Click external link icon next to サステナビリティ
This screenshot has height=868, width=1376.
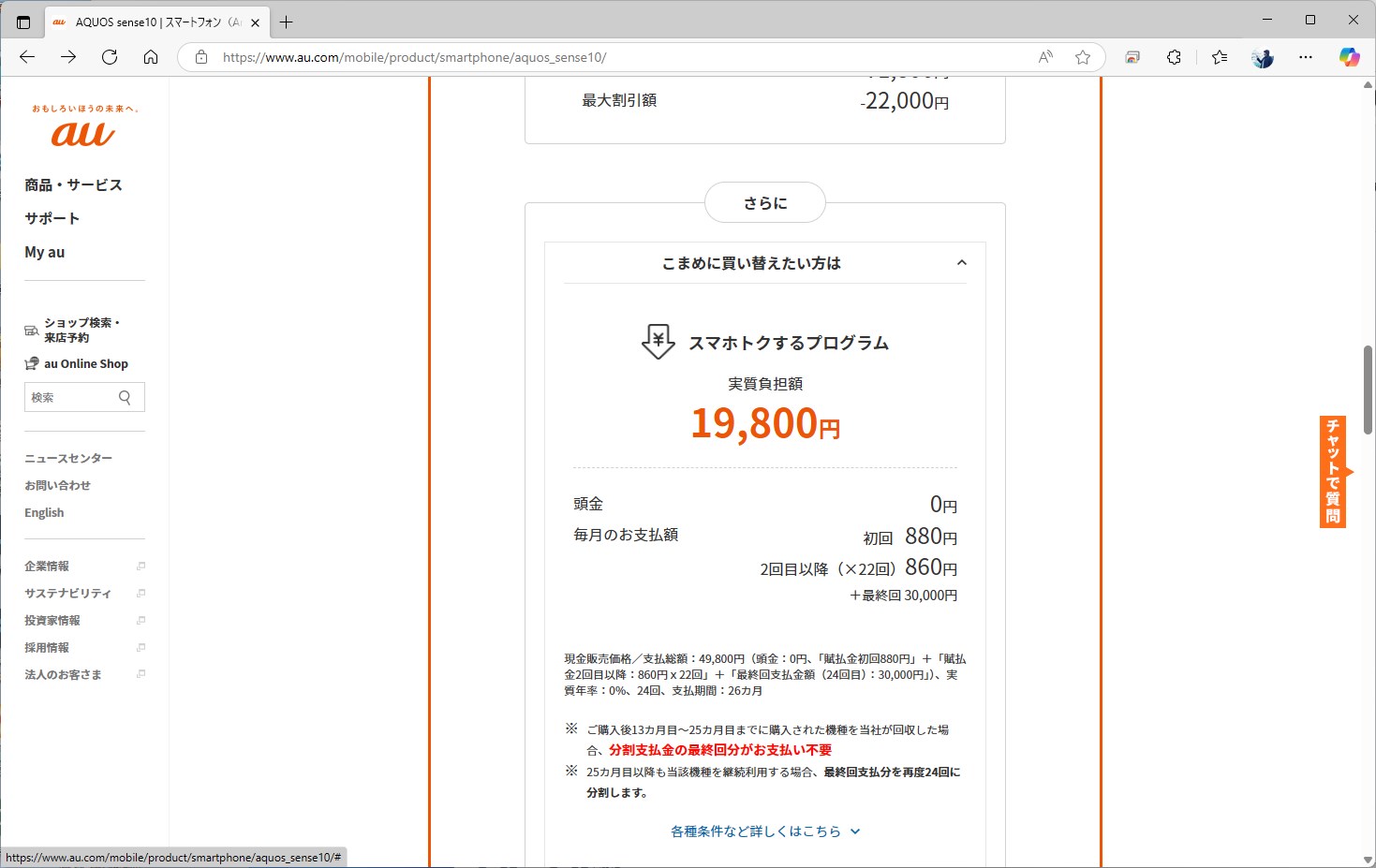tap(141, 593)
